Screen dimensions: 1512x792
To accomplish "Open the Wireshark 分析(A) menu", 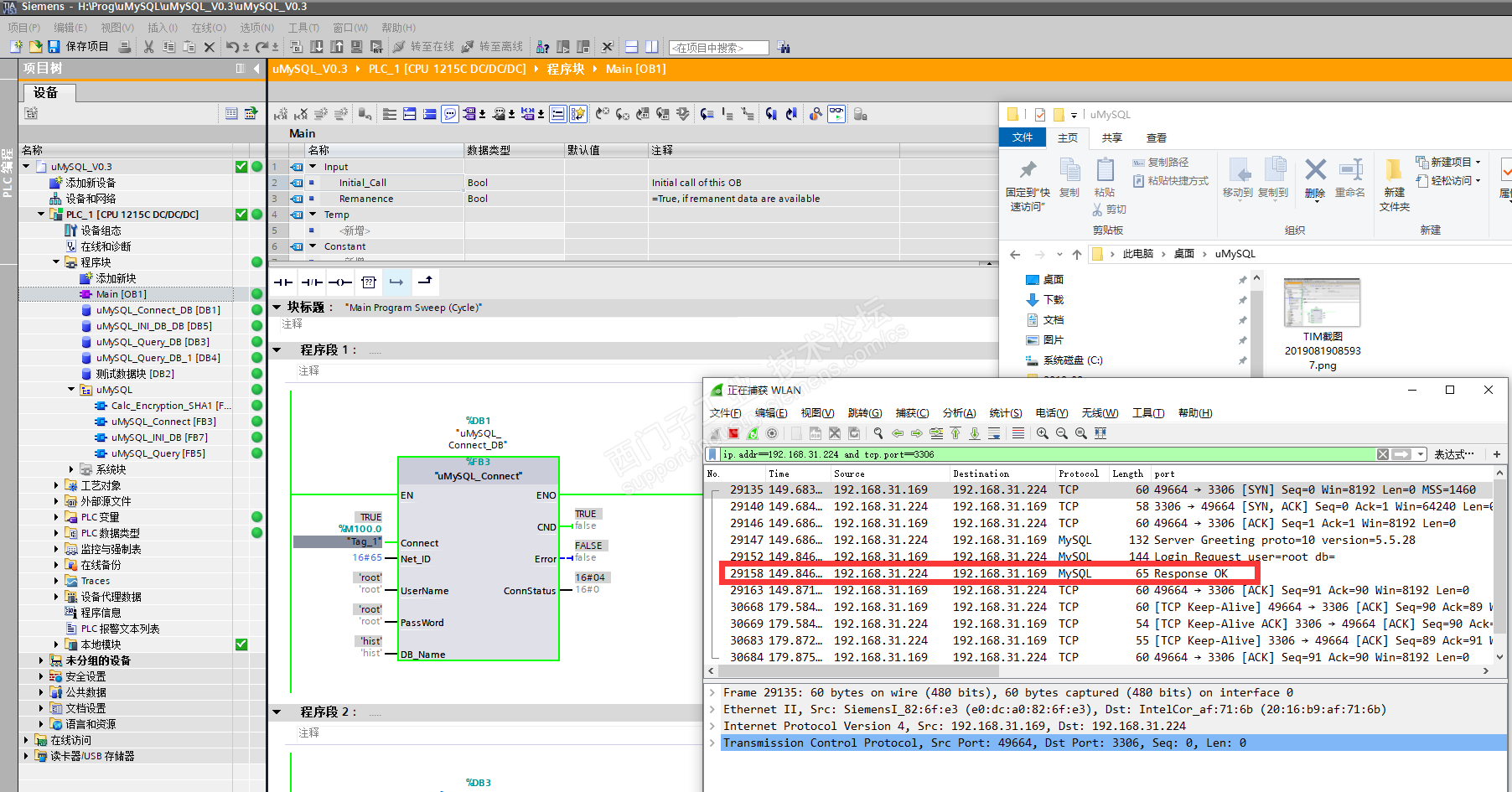I will pos(959,413).
